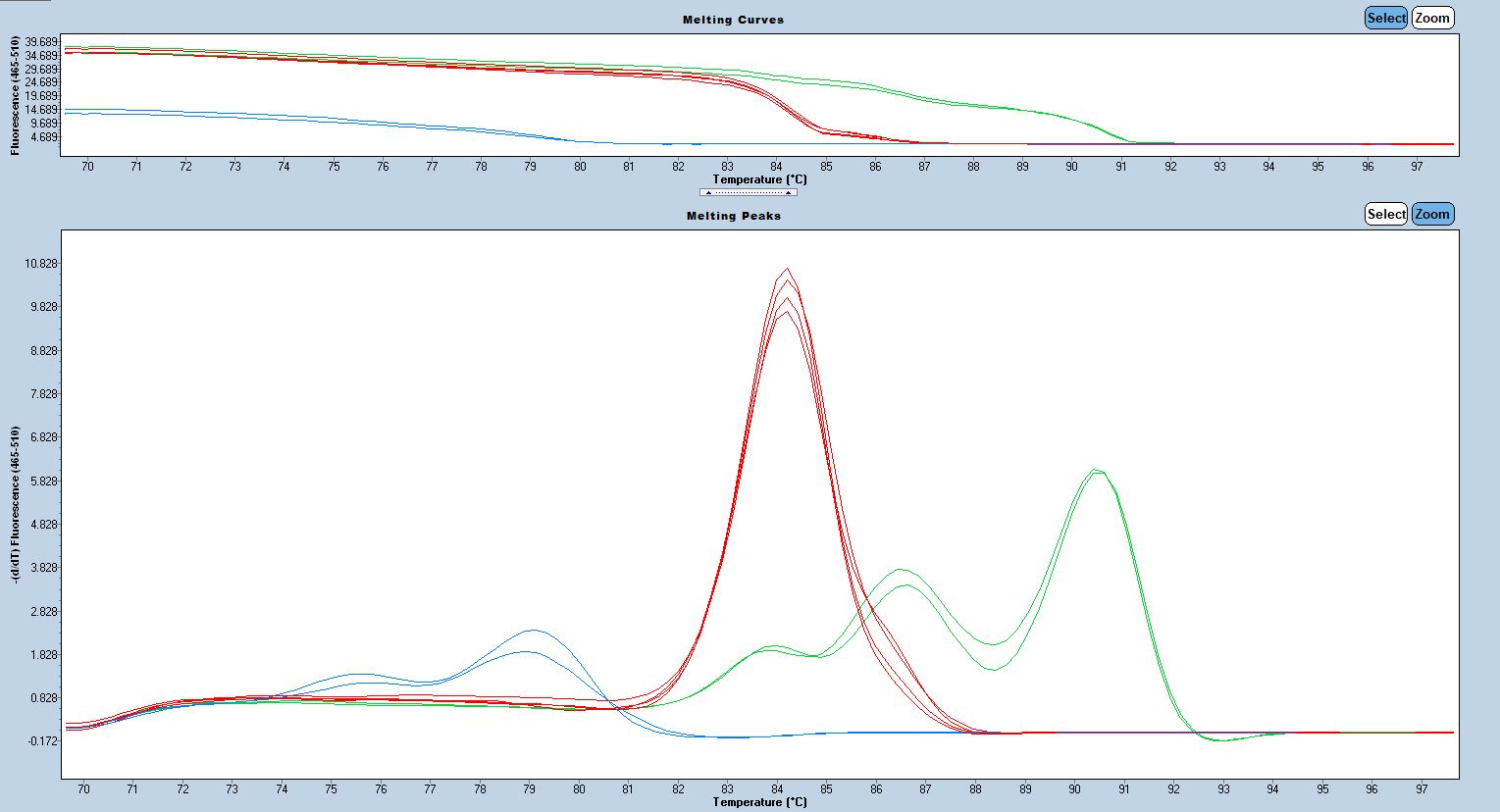Select the blue peak near 79 °C
Viewport: 1500px width, 812px height.
pyautogui.click(x=531, y=631)
